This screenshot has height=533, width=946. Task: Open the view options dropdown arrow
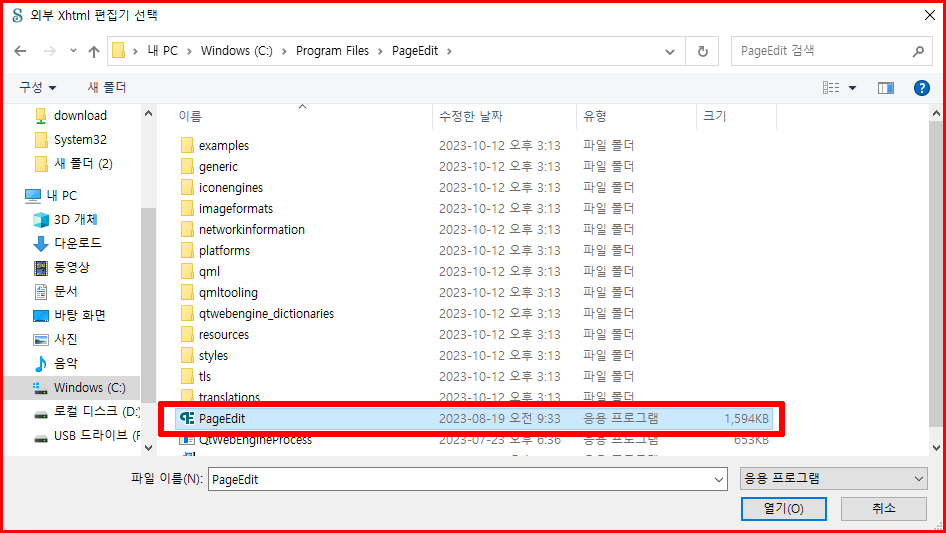852,88
